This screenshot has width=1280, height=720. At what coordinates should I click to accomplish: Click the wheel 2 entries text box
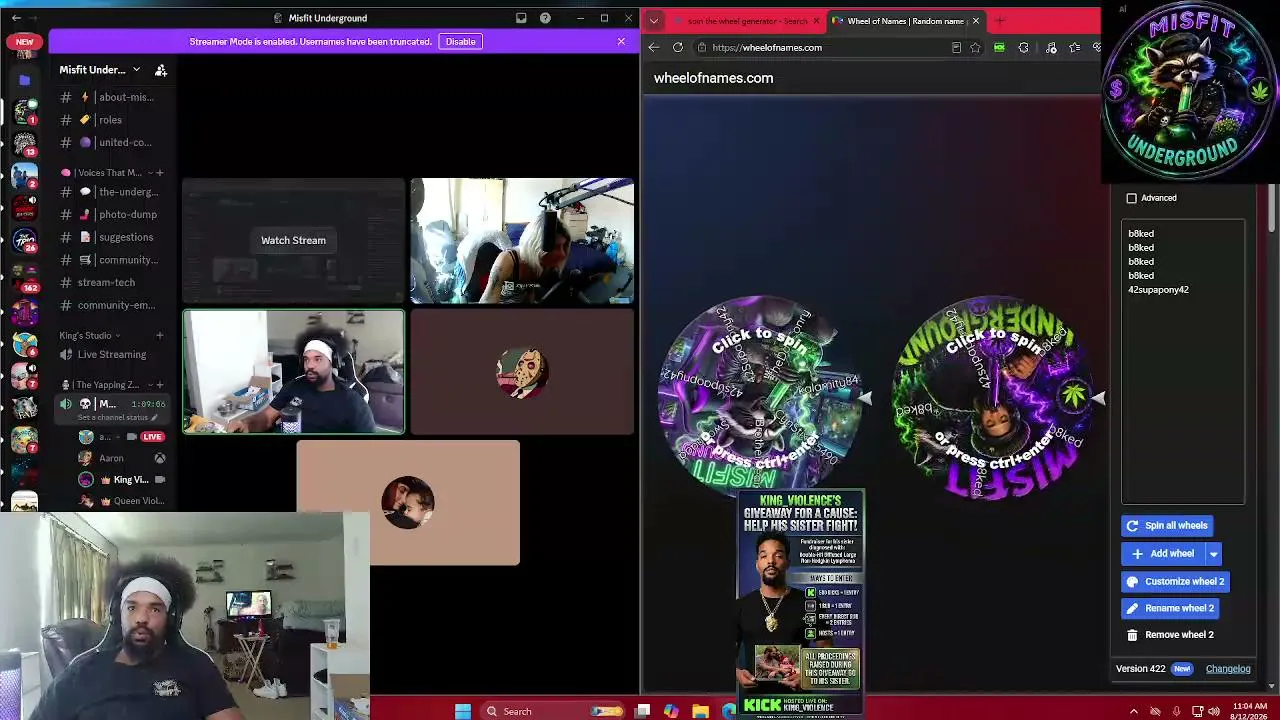pyautogui.click(x=1183, y=362)
